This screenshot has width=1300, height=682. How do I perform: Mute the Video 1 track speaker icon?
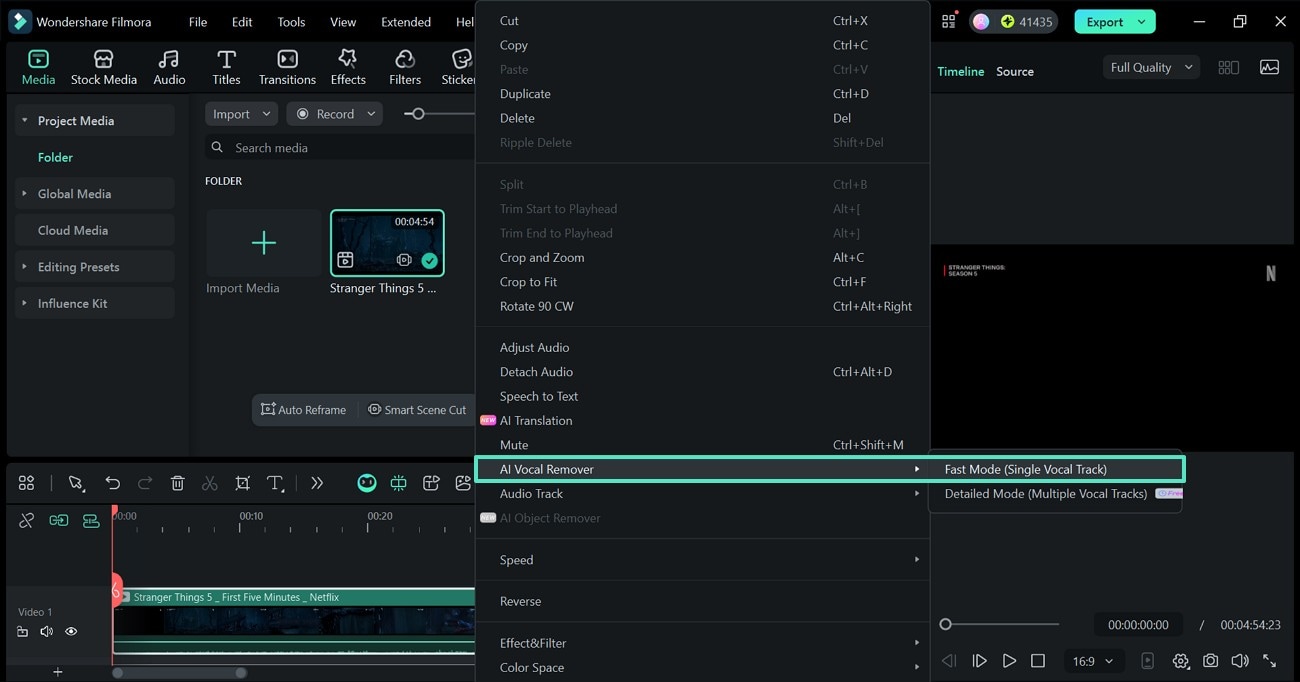(47, 631)
